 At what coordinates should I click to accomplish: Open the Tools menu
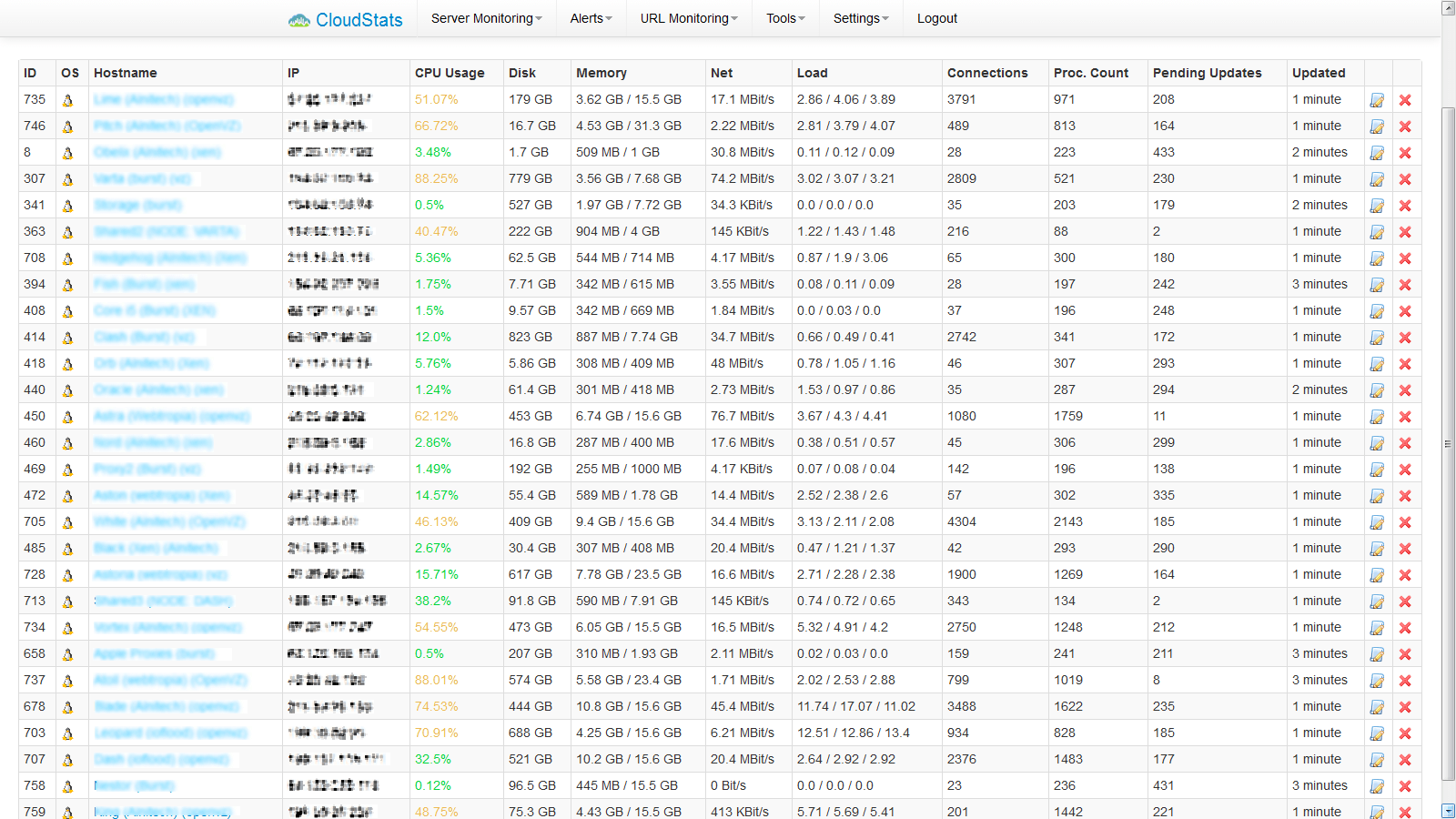[x=784, y=18]
